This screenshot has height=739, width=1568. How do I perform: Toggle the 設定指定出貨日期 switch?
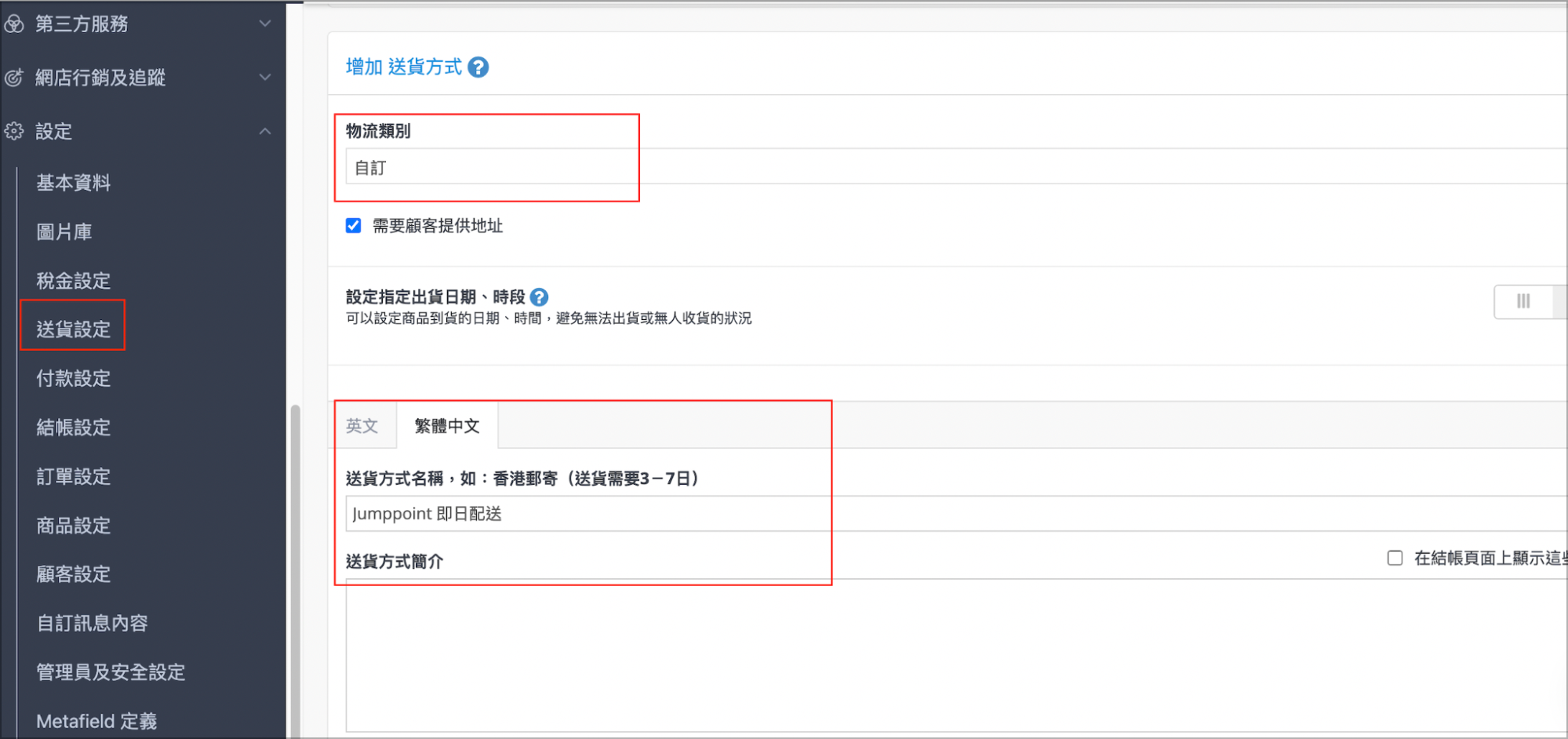click(x=1530, y=301)
